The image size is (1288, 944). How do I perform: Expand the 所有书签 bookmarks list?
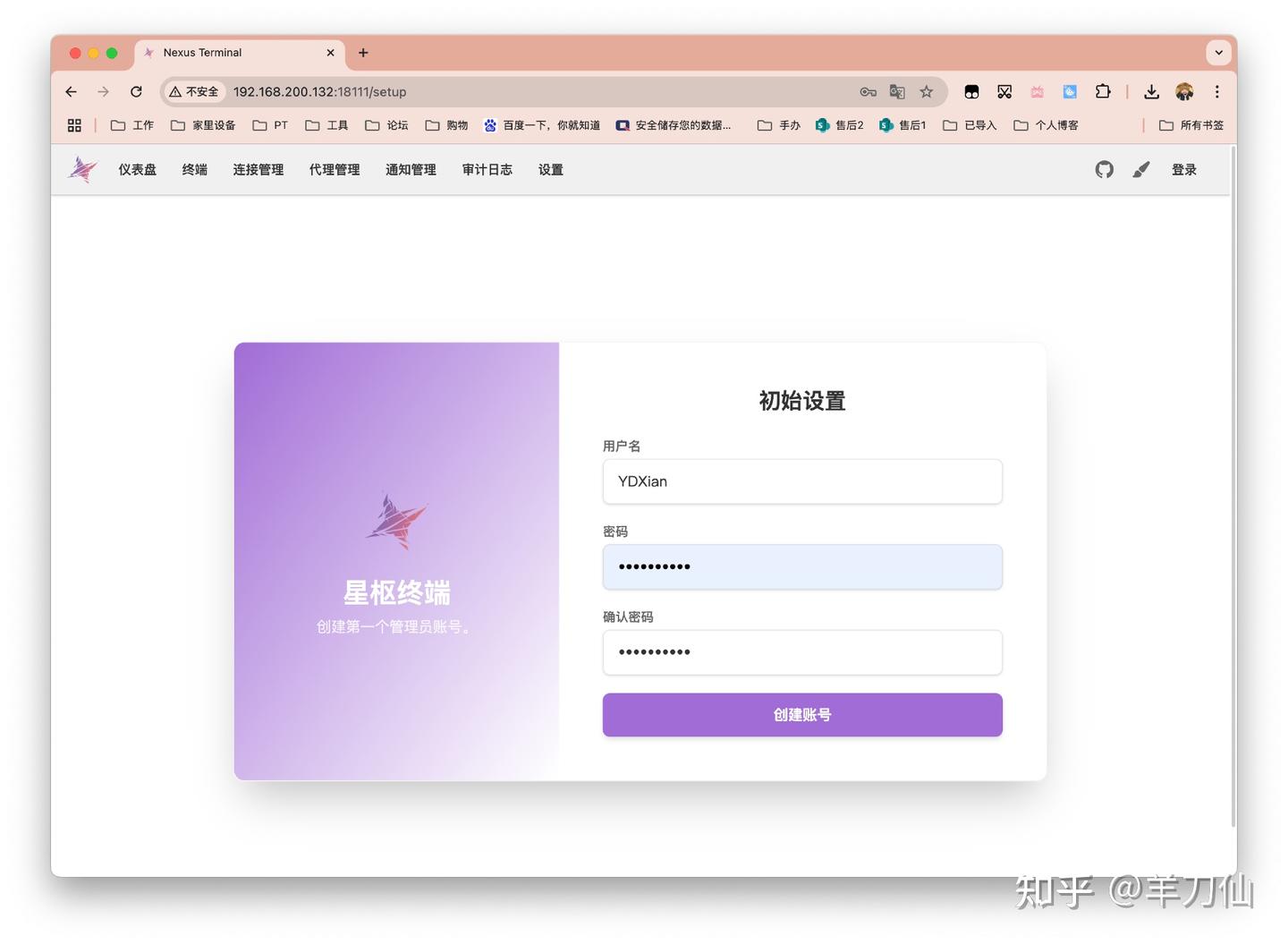click(1199, 125)
